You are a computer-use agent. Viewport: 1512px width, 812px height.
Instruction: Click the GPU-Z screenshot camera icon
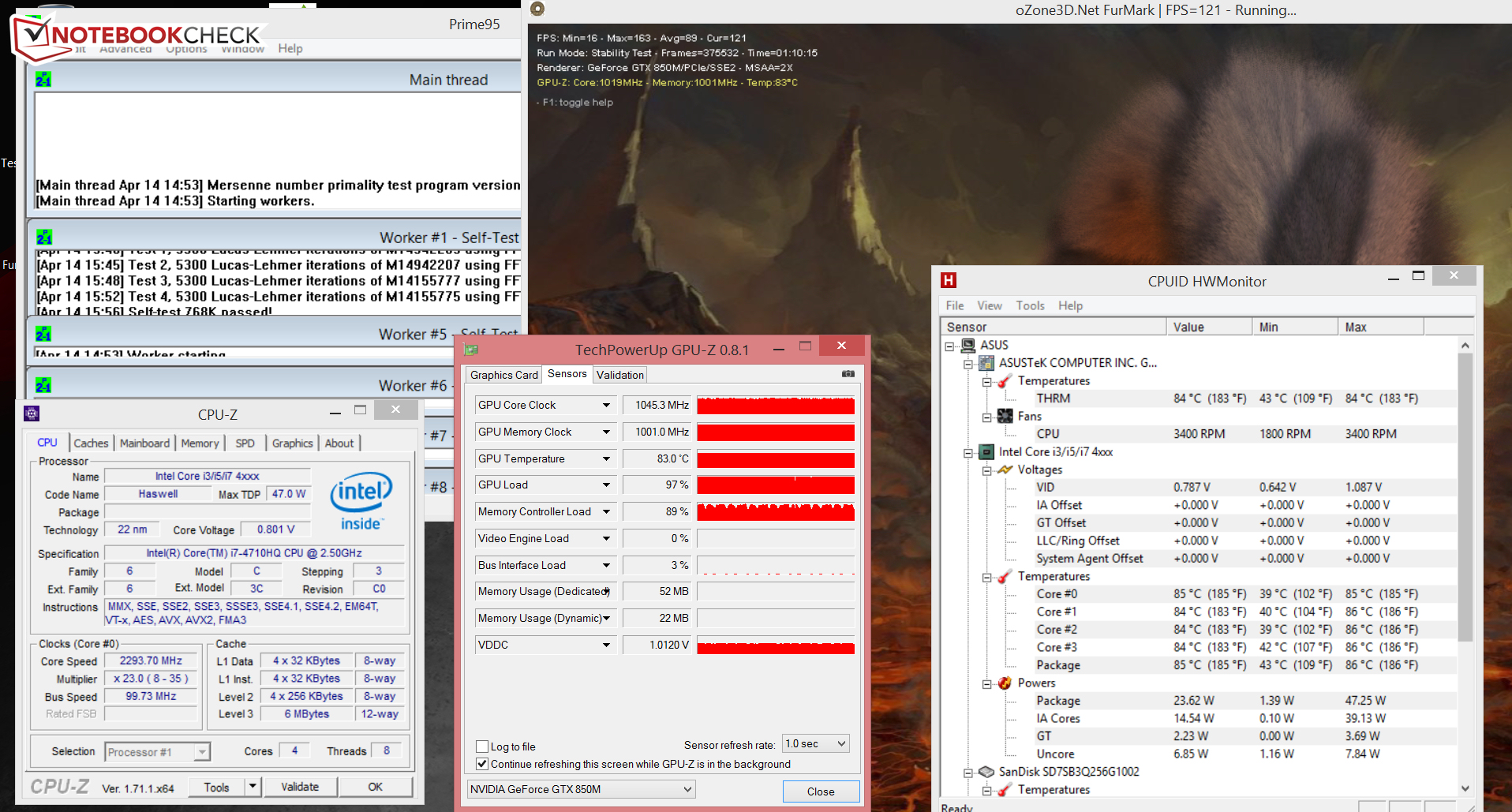pos(848,374)
